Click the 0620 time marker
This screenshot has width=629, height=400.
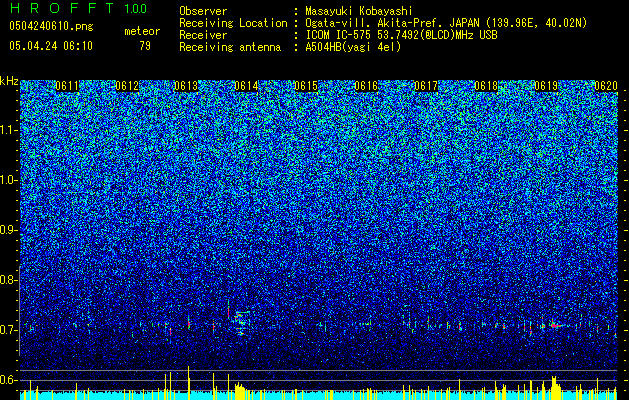(606, 86)
